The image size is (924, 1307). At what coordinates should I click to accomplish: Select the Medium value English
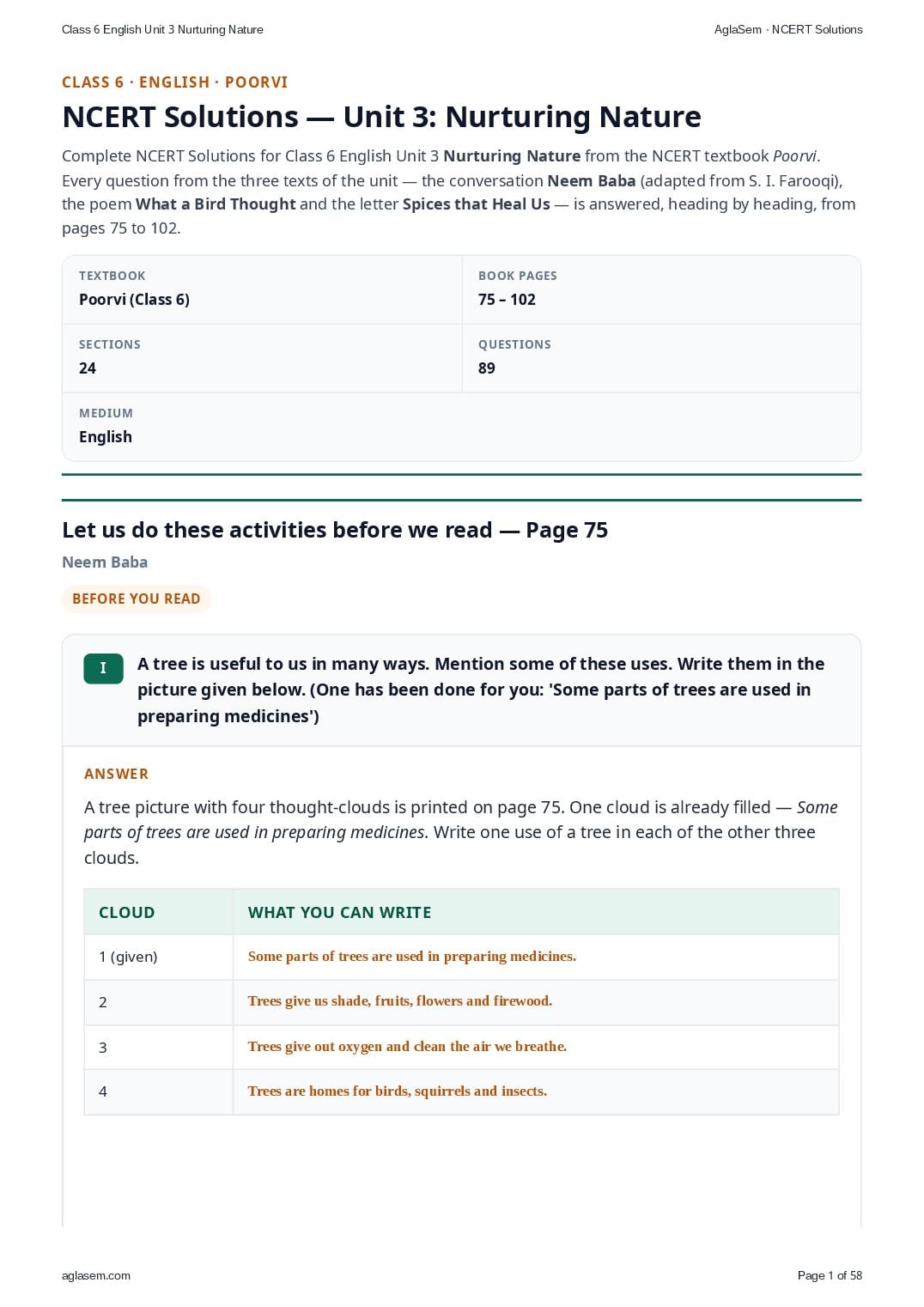(106, 437)
